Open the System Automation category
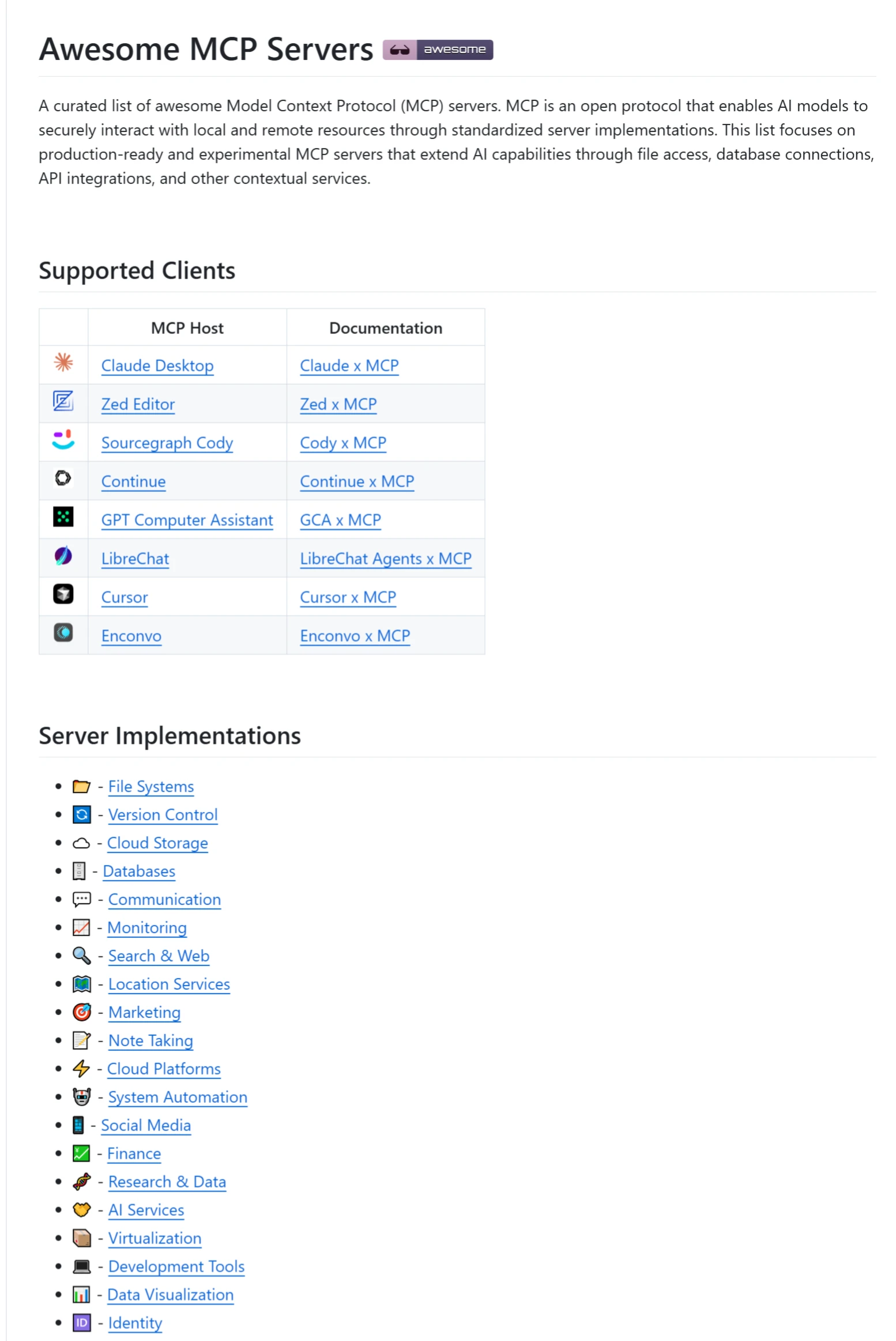The image size is (896, 1341). point(178,1098)
